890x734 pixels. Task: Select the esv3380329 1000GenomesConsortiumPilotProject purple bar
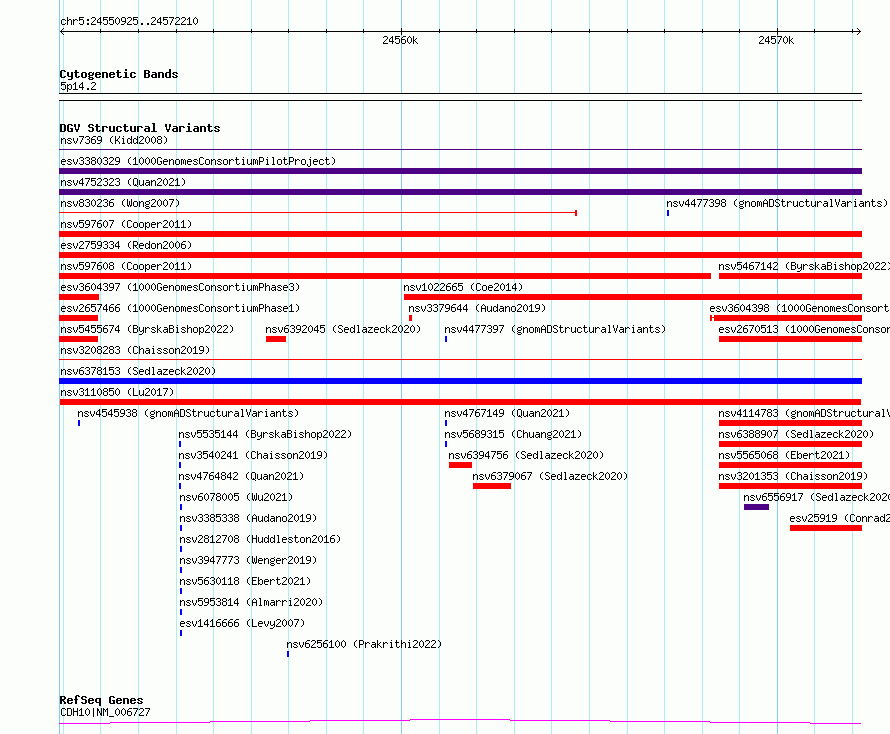click(x=460, y=171)
